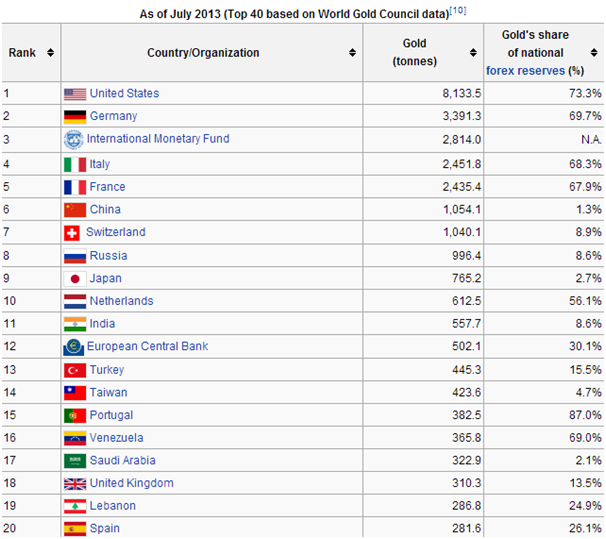The image size is (606, 539).
Task: Click the United States flag icon
Action: [75, 94]
